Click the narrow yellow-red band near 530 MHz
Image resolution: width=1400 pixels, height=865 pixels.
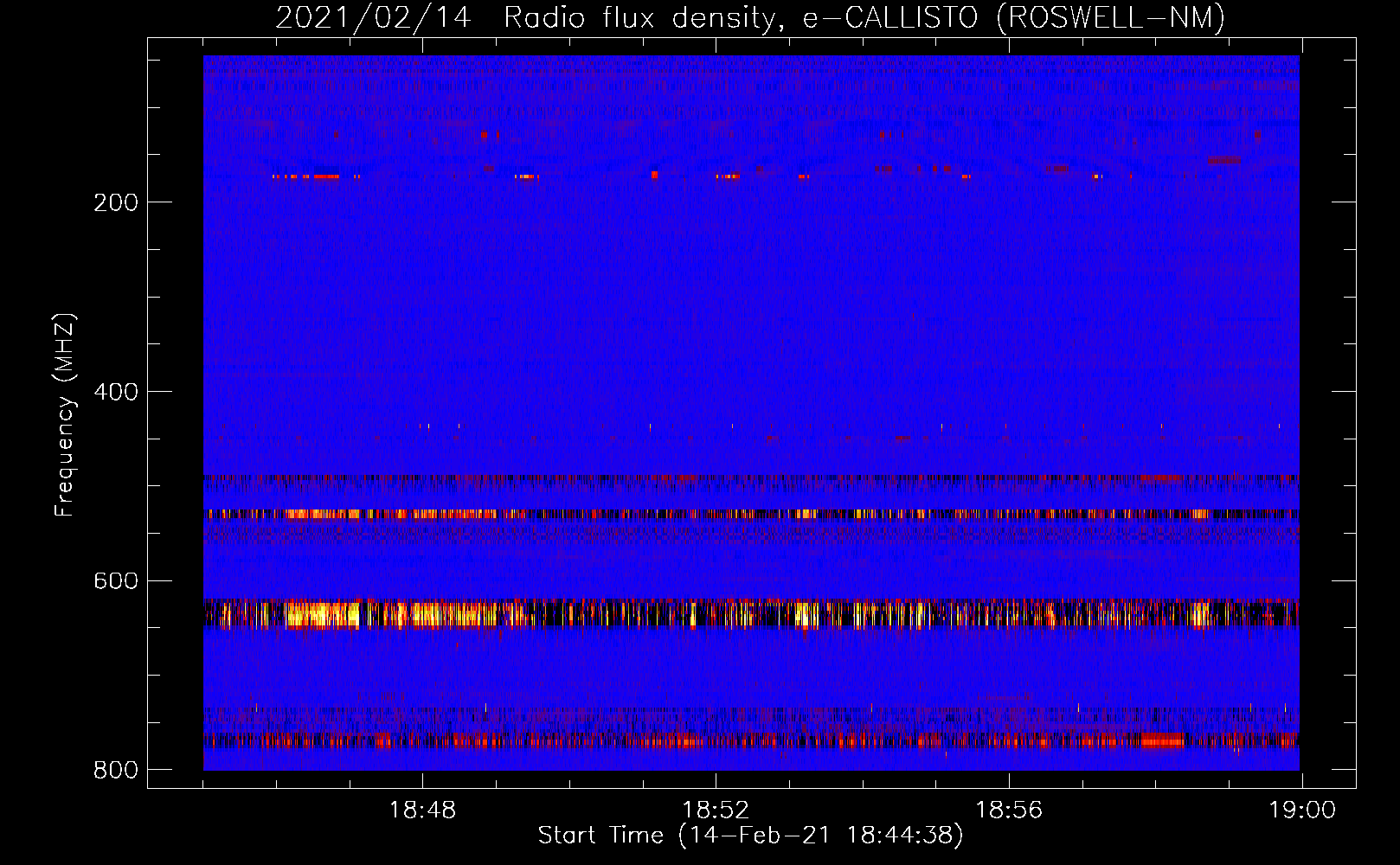(751, 514)
